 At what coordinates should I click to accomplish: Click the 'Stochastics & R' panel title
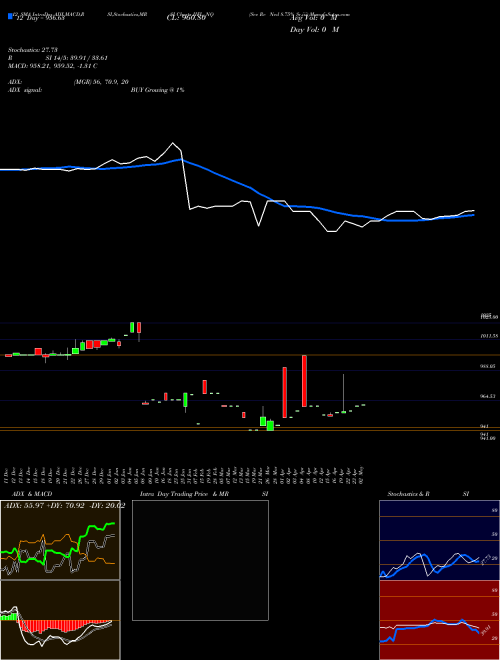pos(409,494)
